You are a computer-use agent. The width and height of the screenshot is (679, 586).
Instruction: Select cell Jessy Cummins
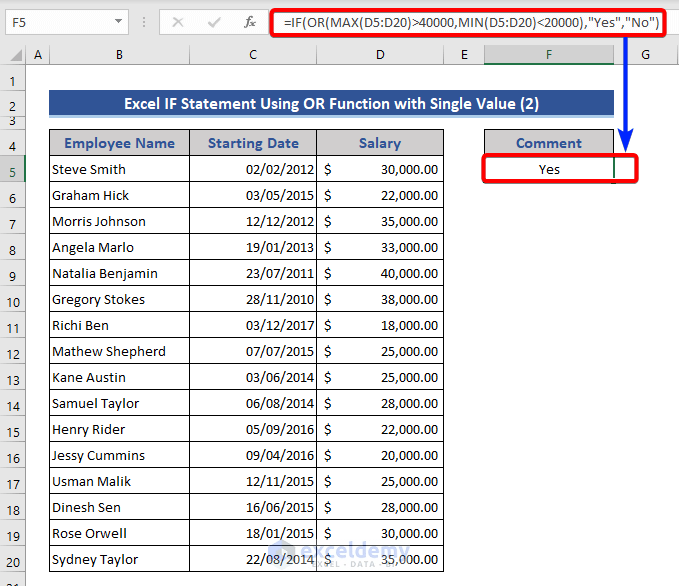(x=120, y=455)
